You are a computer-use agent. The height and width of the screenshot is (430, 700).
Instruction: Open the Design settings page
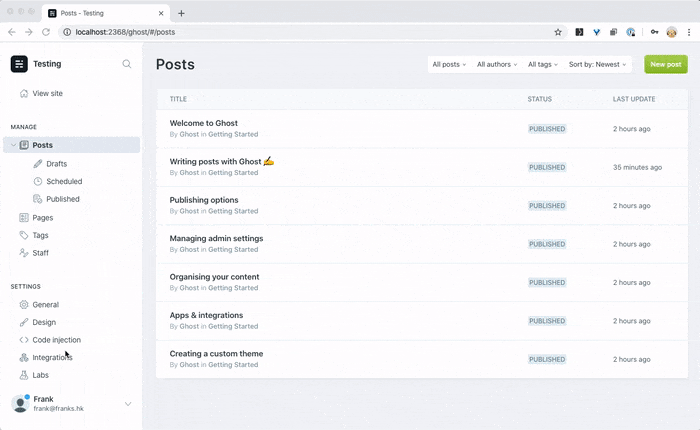pyautogui.click(x=44, y=322)
